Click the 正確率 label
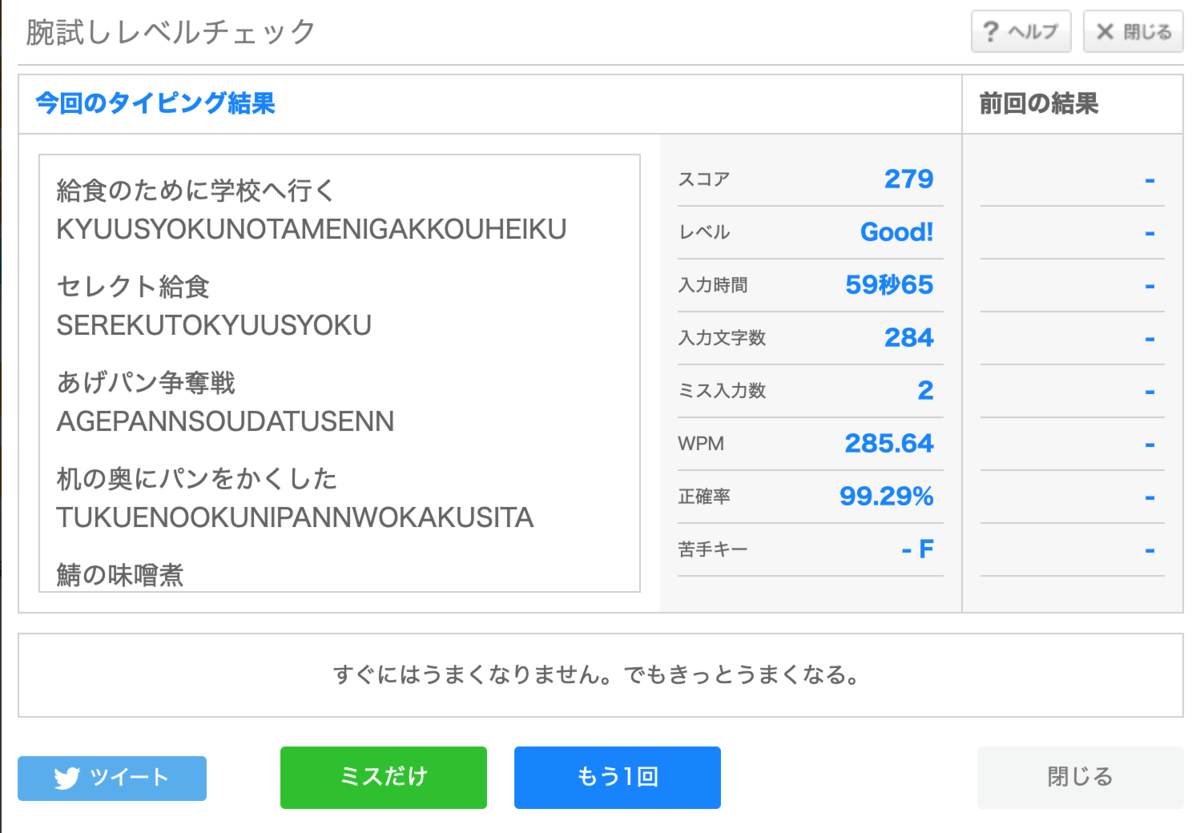Image resolution: width=1200 pixels, height=833 pixels. [704, 497]
